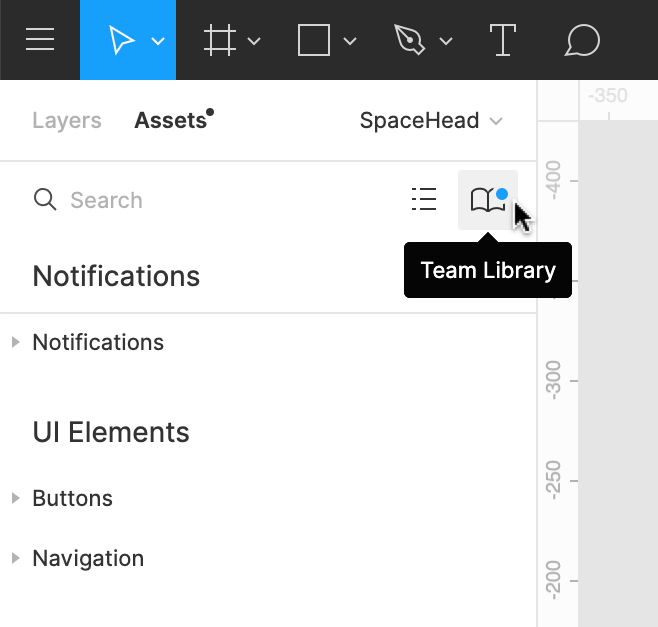Screen dimensions: 658x627
Task: Open Frame tool dropdown chevron
Action: click(x=254, y=42)
